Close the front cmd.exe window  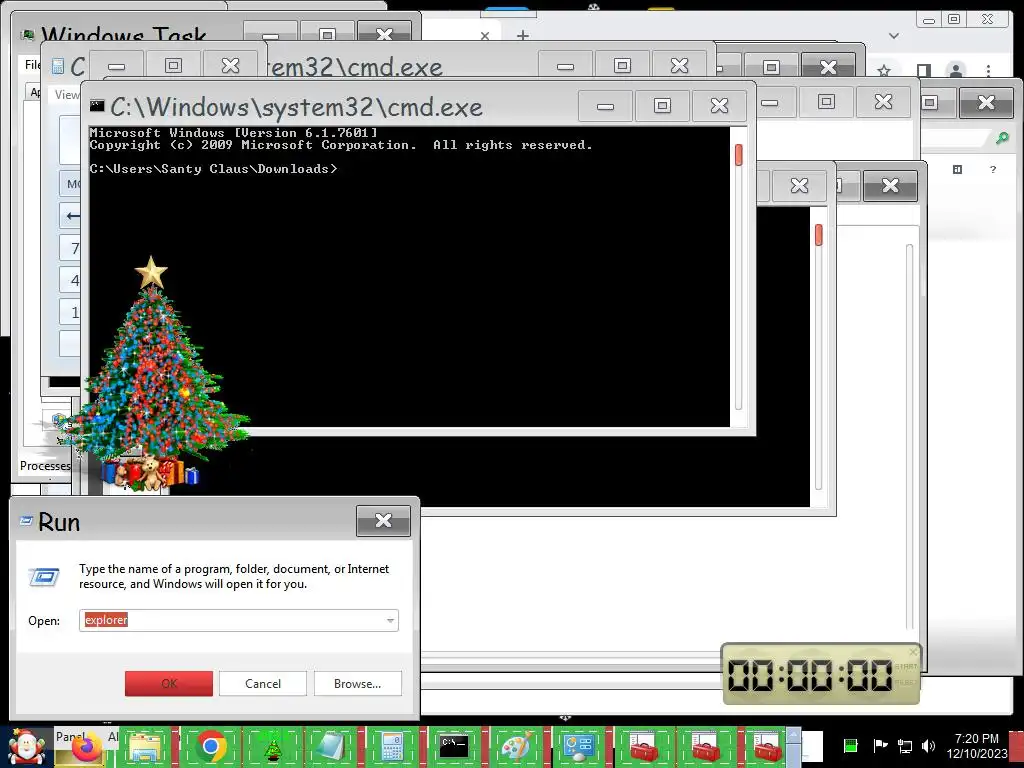[719, 106]
